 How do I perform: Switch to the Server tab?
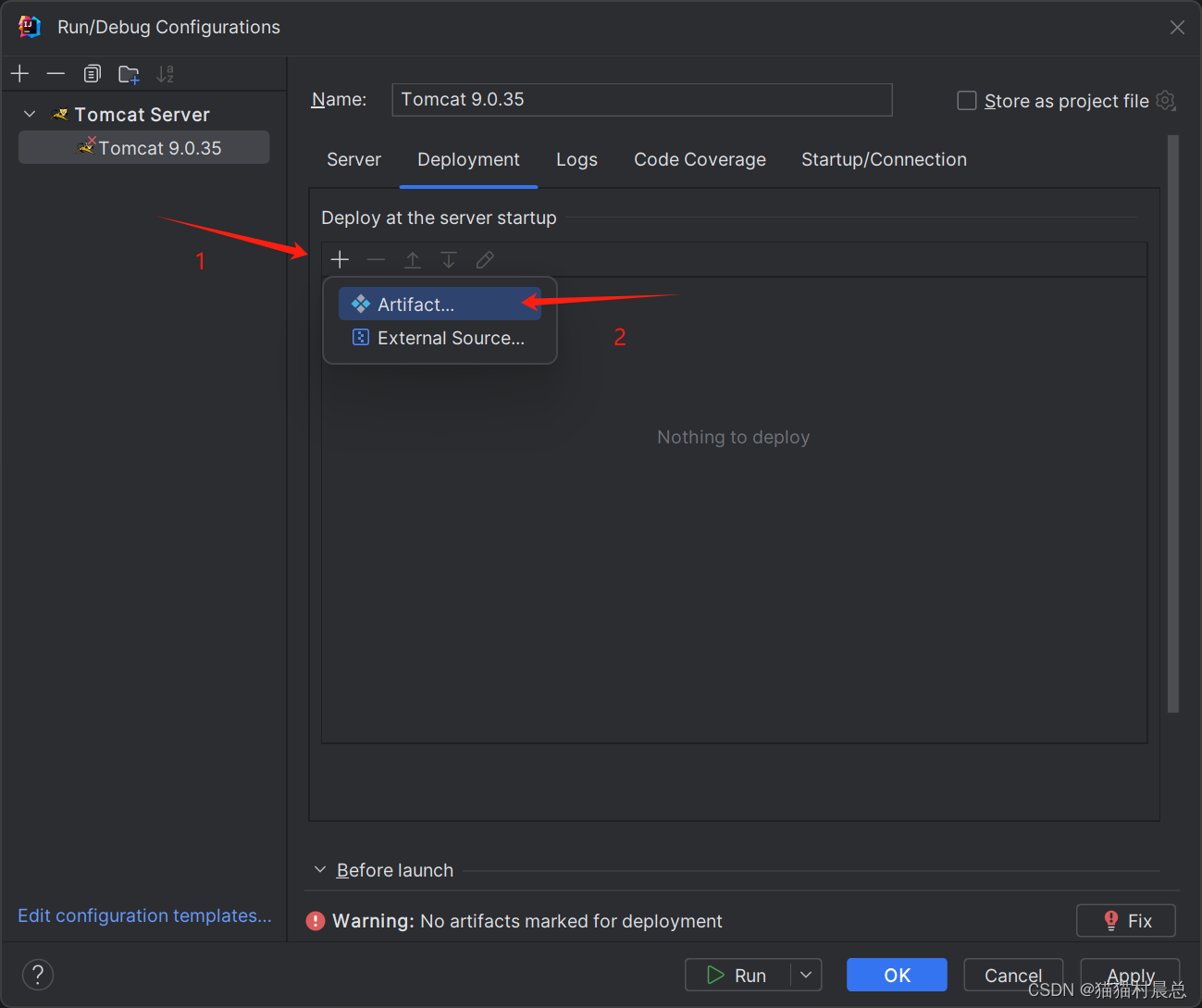point(353,159)
